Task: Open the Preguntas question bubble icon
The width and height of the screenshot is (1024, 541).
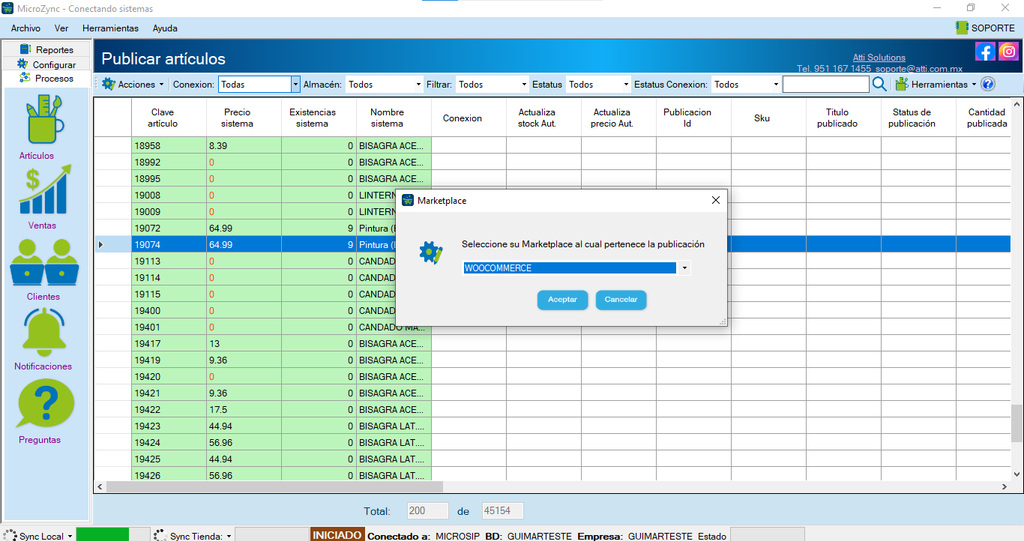Action: coord(46,405)
